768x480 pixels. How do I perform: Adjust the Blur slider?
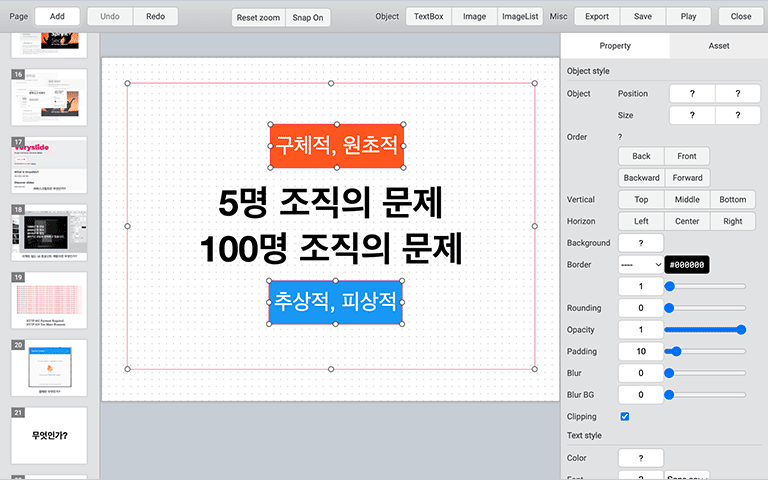click(x=705, y=373)
